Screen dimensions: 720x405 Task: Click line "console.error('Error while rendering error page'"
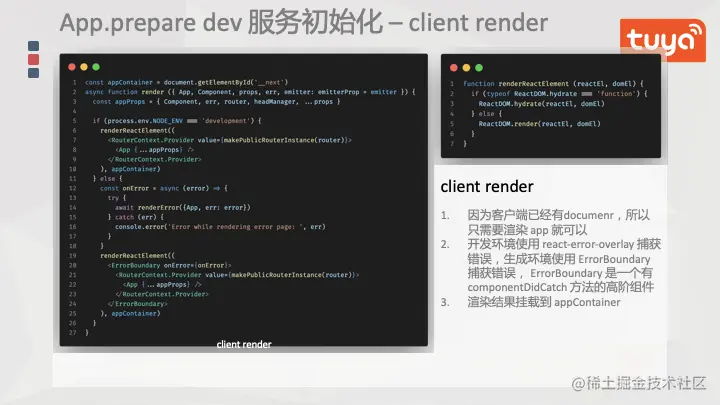(x=220, y=227)
